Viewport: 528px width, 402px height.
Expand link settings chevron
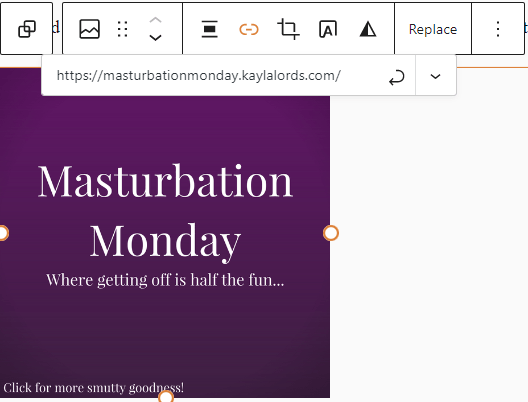[435, 76]
